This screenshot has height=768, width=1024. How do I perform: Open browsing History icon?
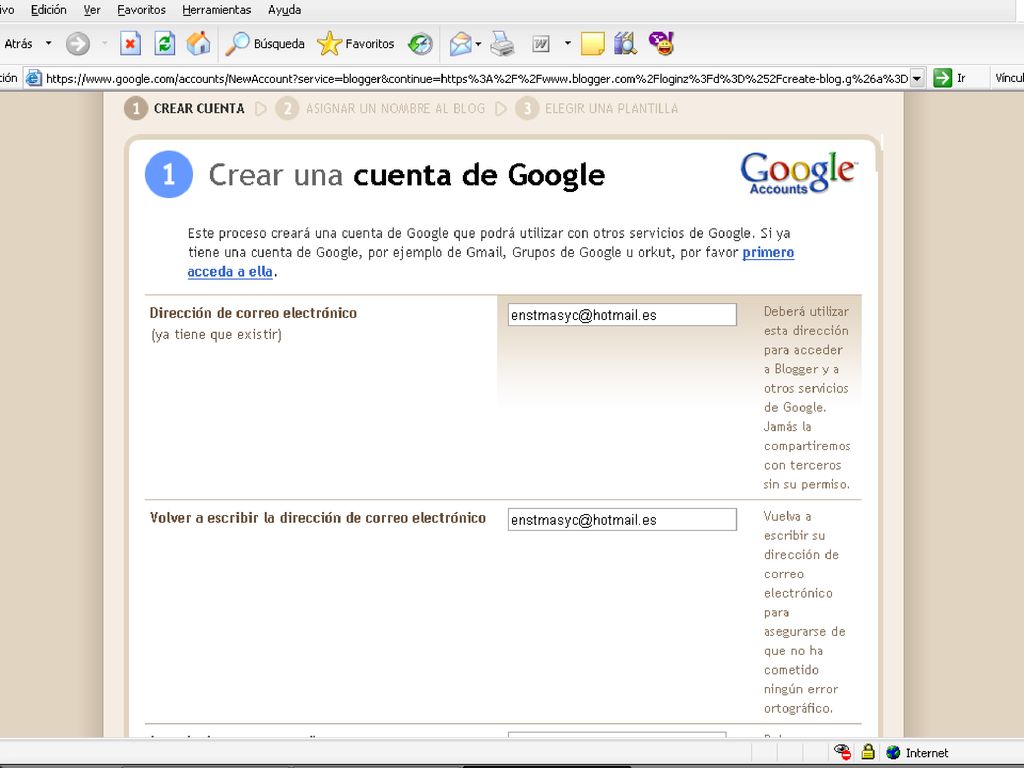click(x=420, y=44)
